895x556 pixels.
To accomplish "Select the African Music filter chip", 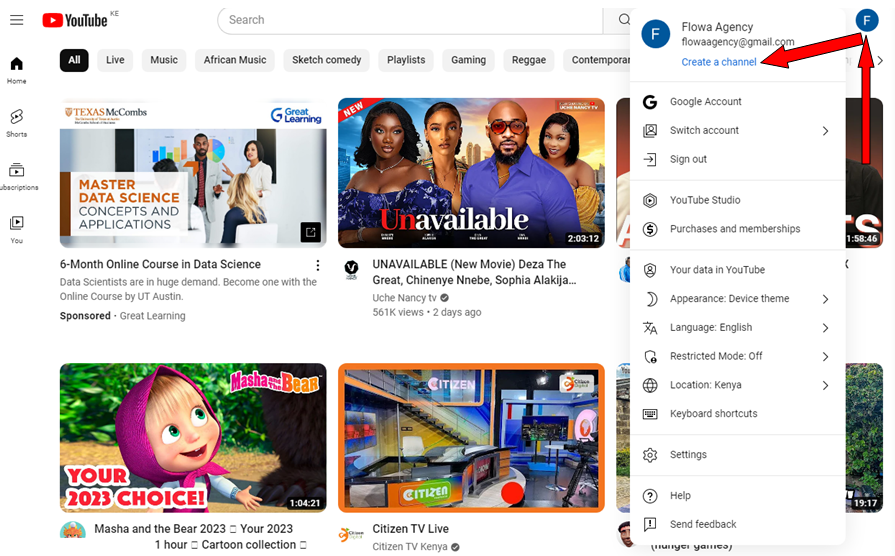I will [x=235, y=60].
